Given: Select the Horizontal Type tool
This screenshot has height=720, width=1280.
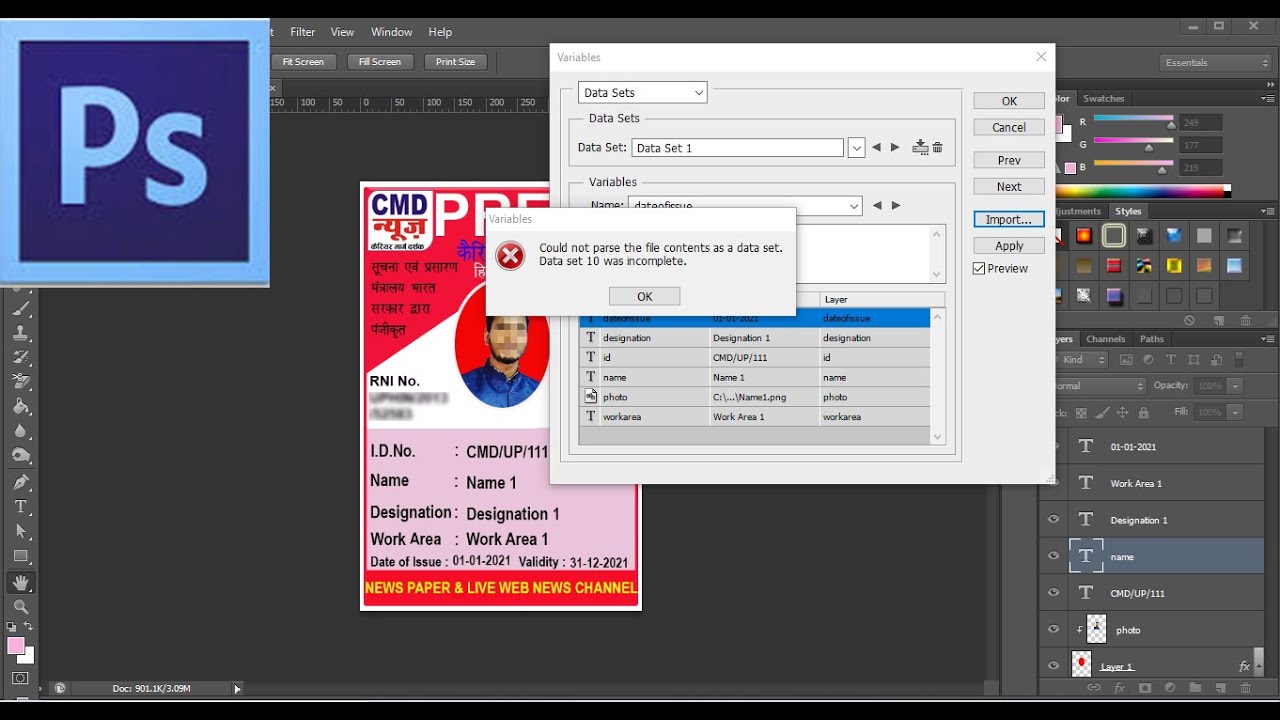Looking at the screenshot, I should 21,507.
